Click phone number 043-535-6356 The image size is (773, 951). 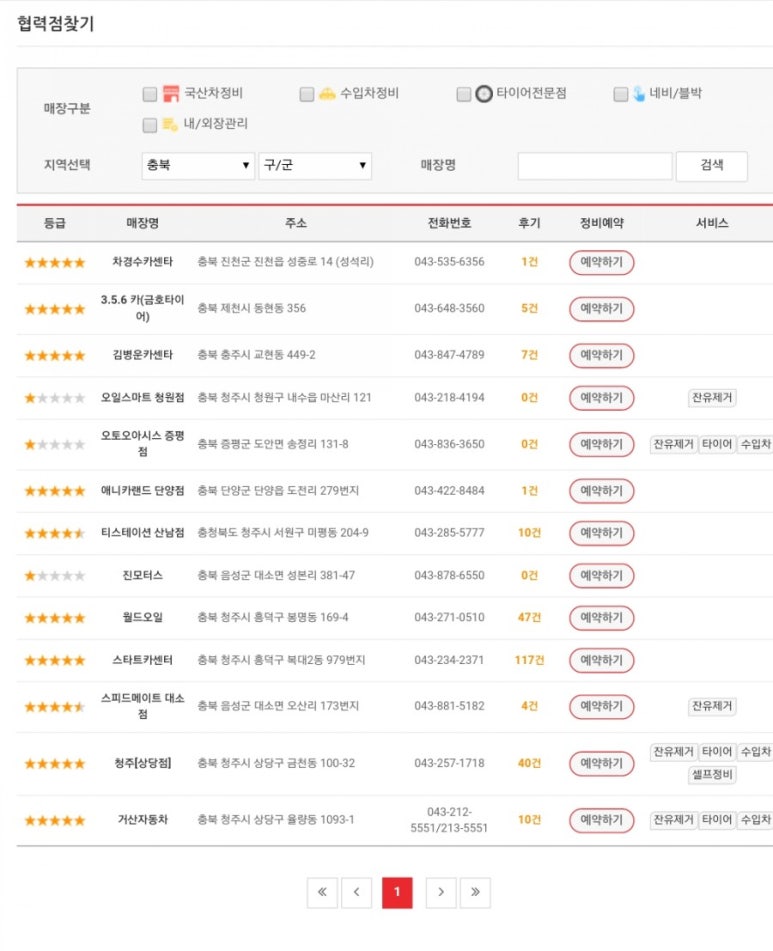click(449, 262)
